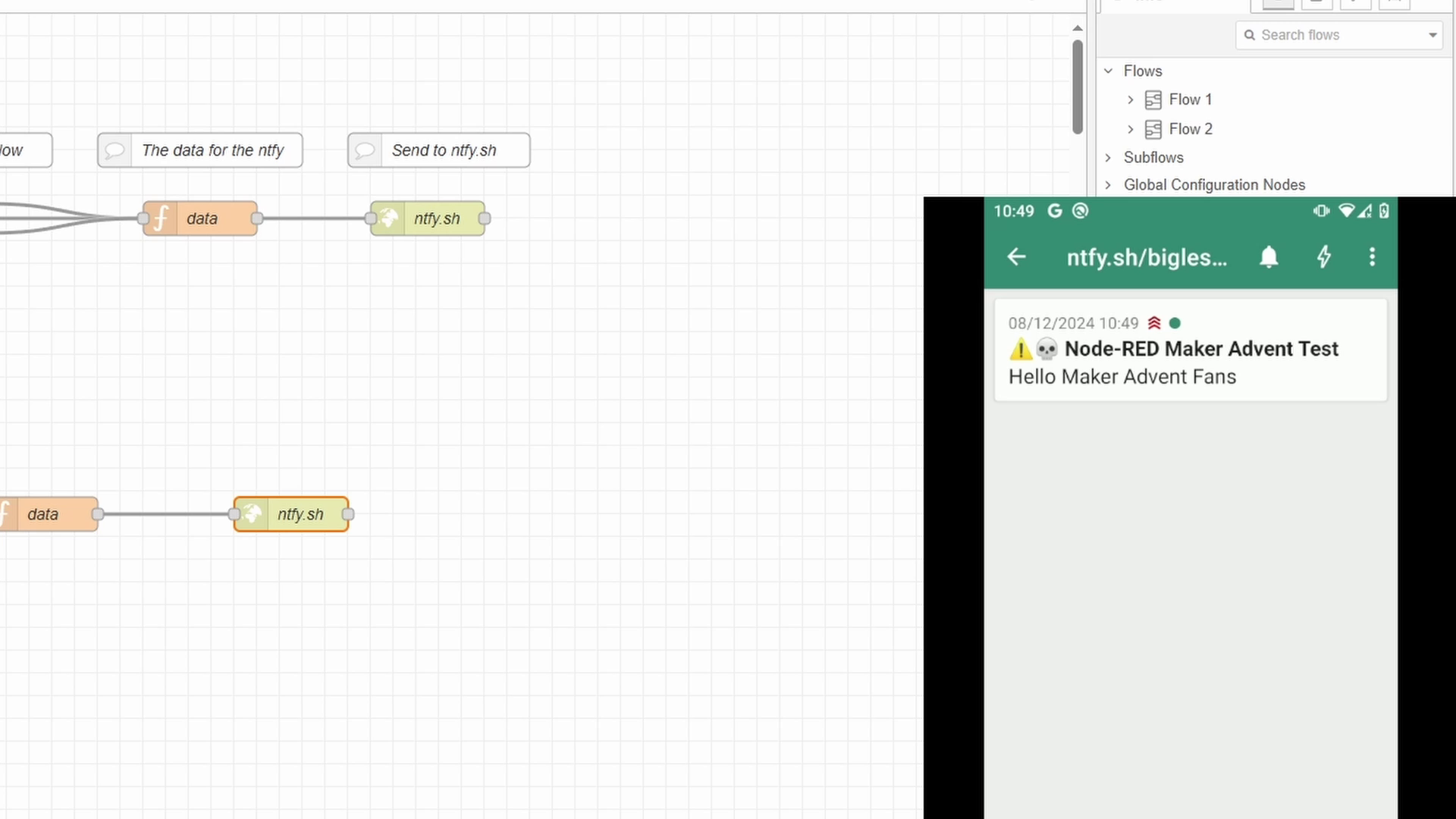Click the output port of the lower ntfy.sh node
The width and height of the screenshot is (1456, 819).
click(x=348, y=514)
